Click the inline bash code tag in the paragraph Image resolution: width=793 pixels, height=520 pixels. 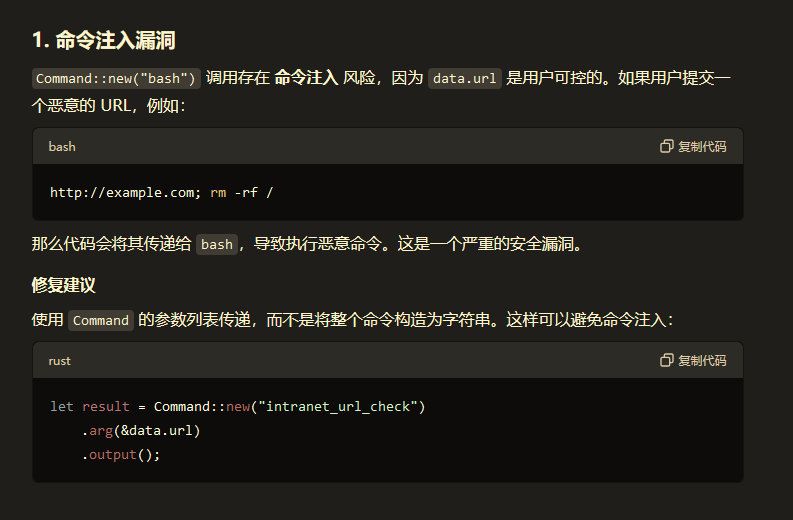point(217,245)
